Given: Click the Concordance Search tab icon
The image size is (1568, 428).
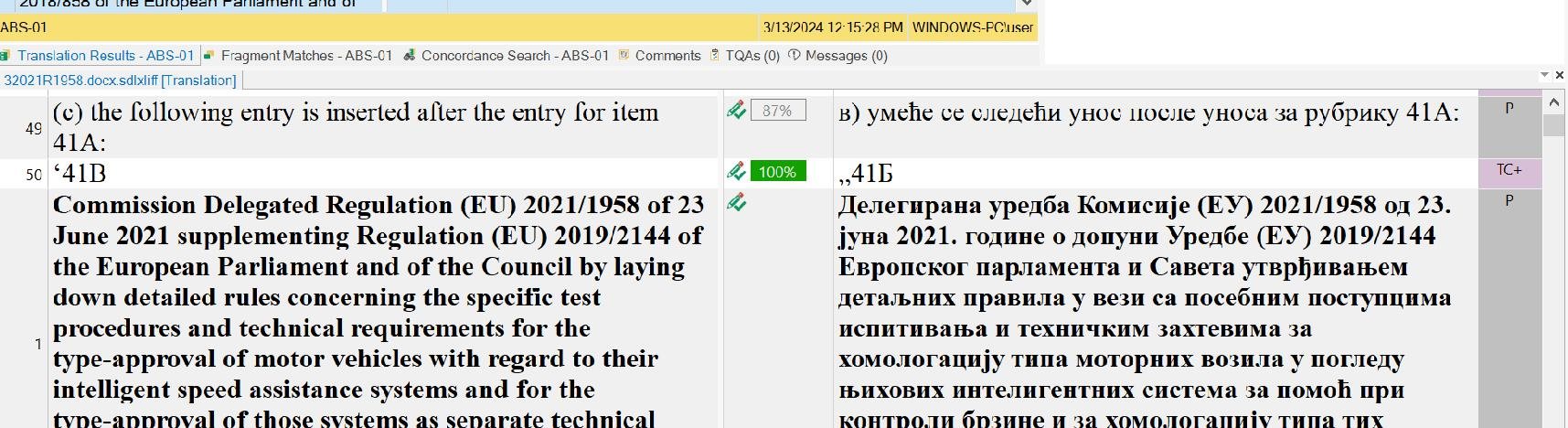Looking at the screenshot, I should tap(410, 55).
